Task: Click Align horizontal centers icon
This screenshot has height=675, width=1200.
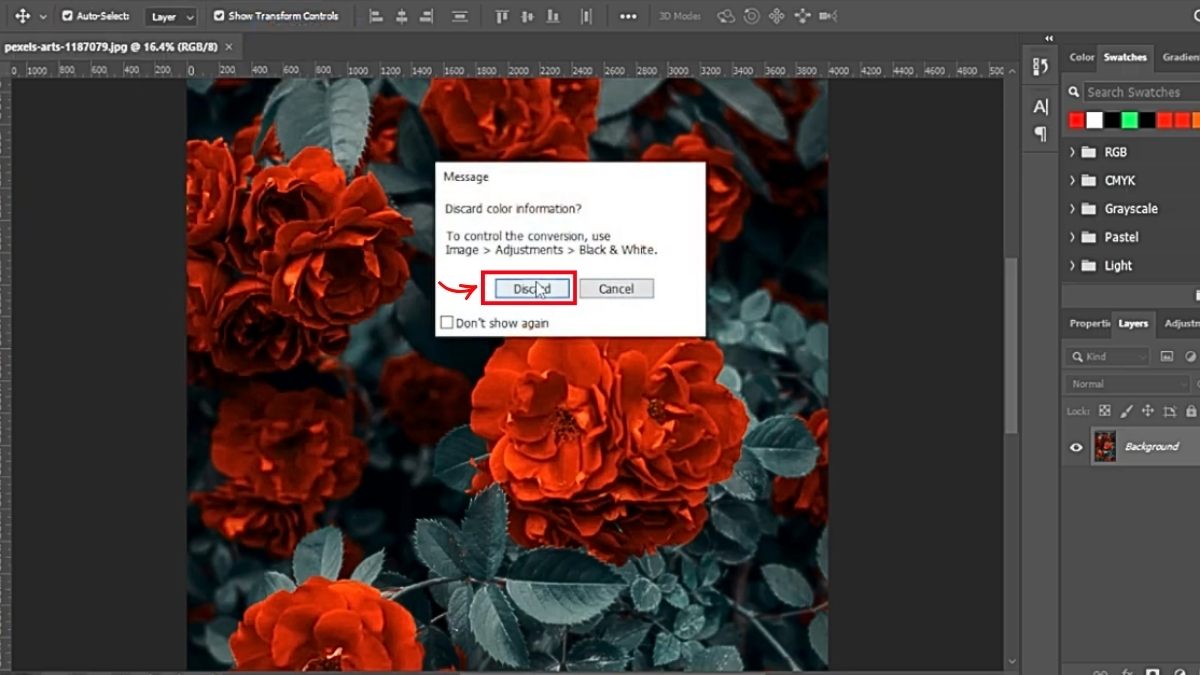Action: tap(402, 16)
